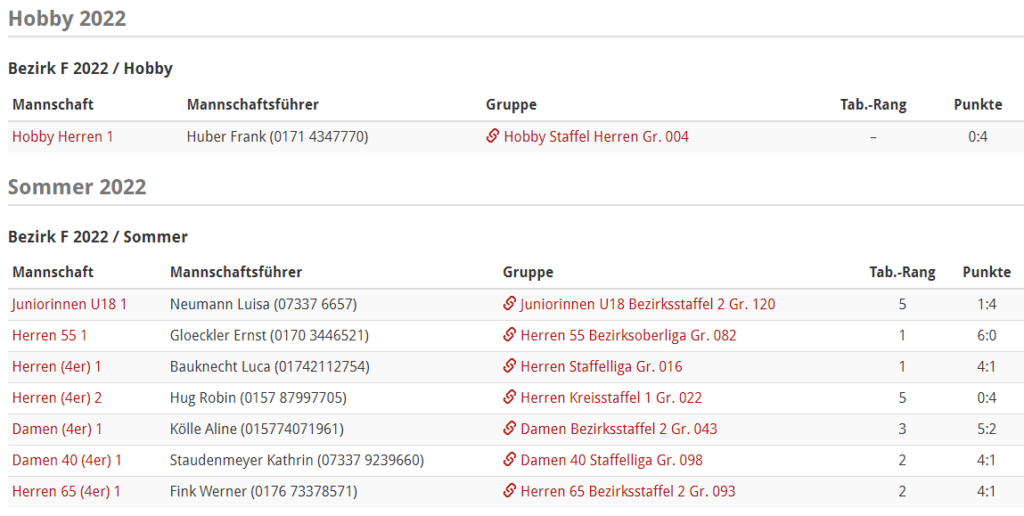Click link icon beside Juniorinnen U18 Bezirksstaffel 2
The image size is (1024, 516).
coord(510,303)
